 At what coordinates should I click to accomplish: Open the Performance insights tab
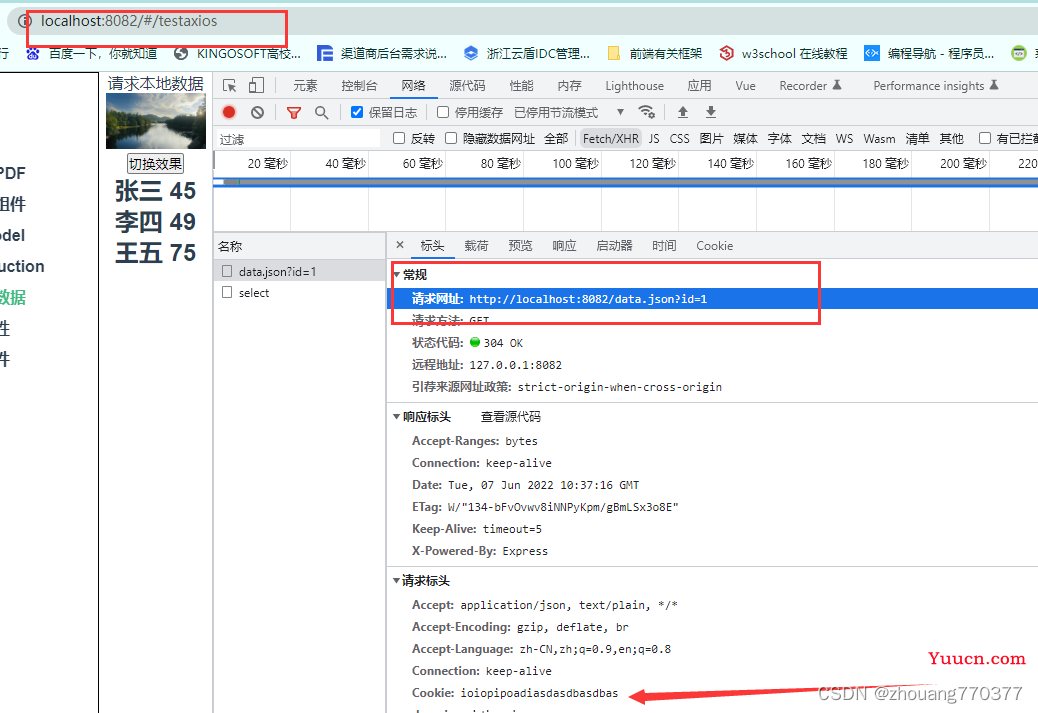[935, 85]
